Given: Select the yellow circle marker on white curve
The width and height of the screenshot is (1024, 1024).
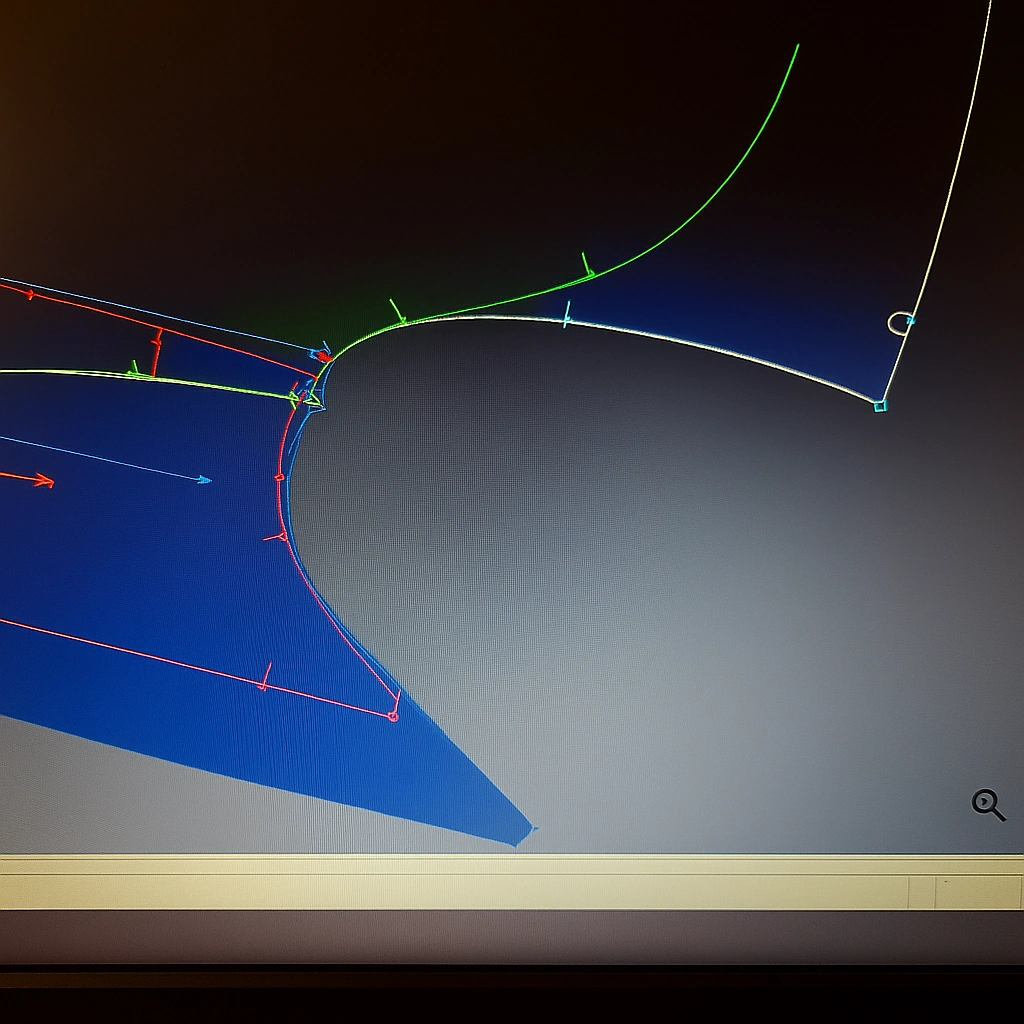Looking at the screenshot, I should [x=899, y=322].
